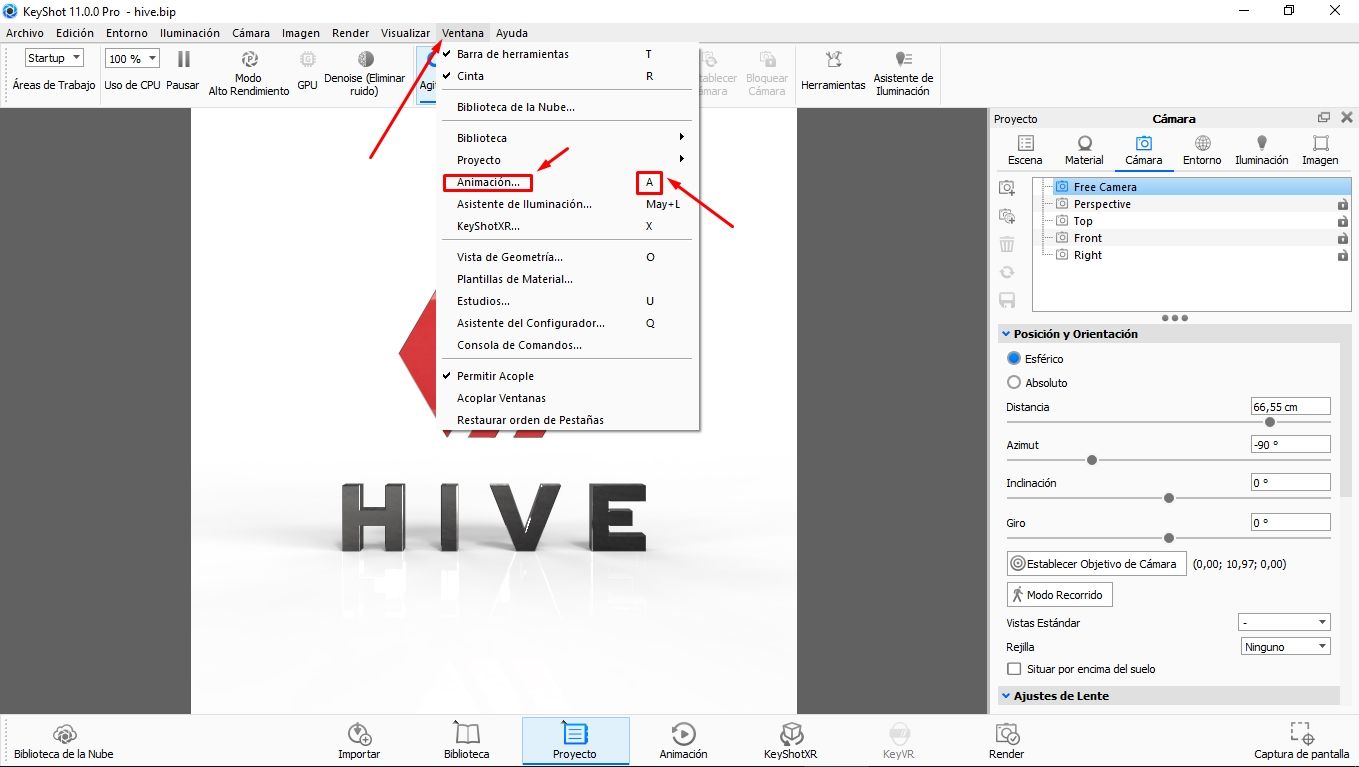Open Biblioteca de la Nube in bottom bar
The image size is (1359, 767).
pyautogui.click(x=64, y=741)
